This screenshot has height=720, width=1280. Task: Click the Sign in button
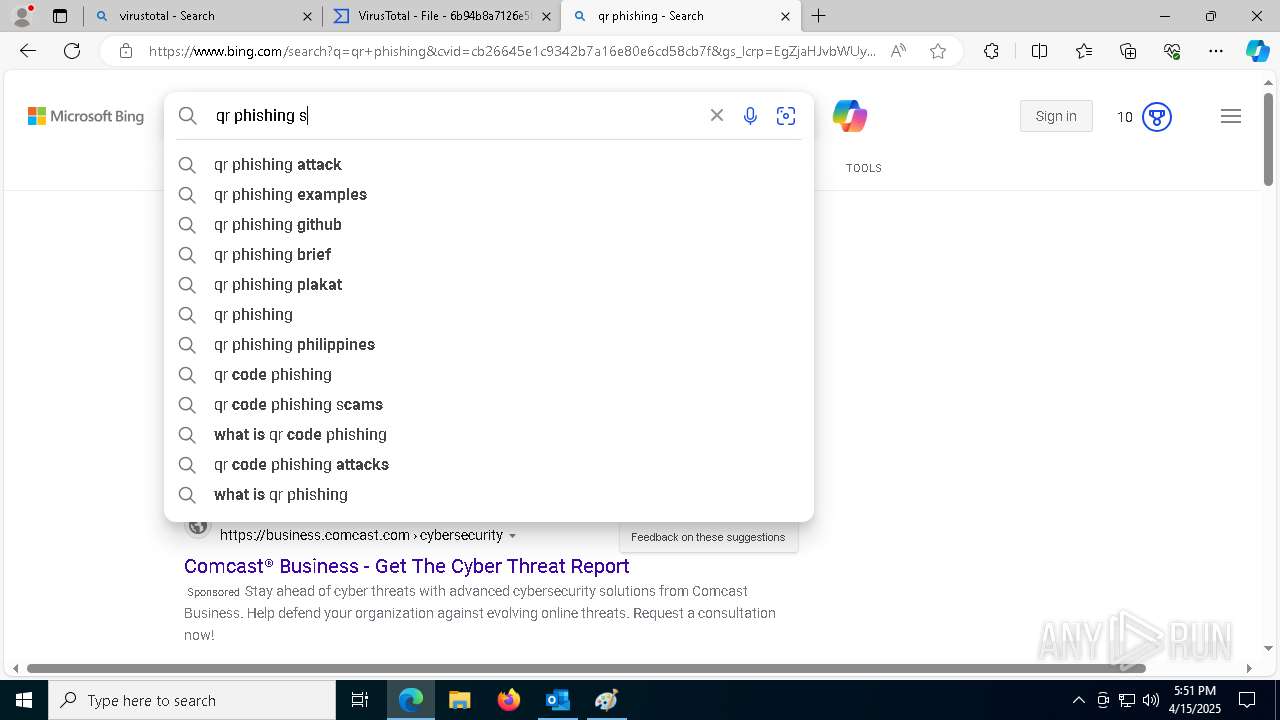(1056, 116)
